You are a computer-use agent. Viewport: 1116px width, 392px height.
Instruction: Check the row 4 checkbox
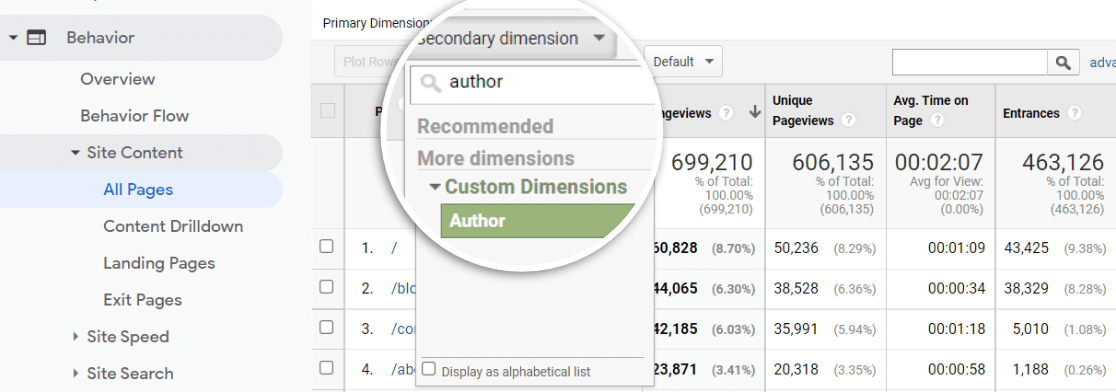click(327, 368)
